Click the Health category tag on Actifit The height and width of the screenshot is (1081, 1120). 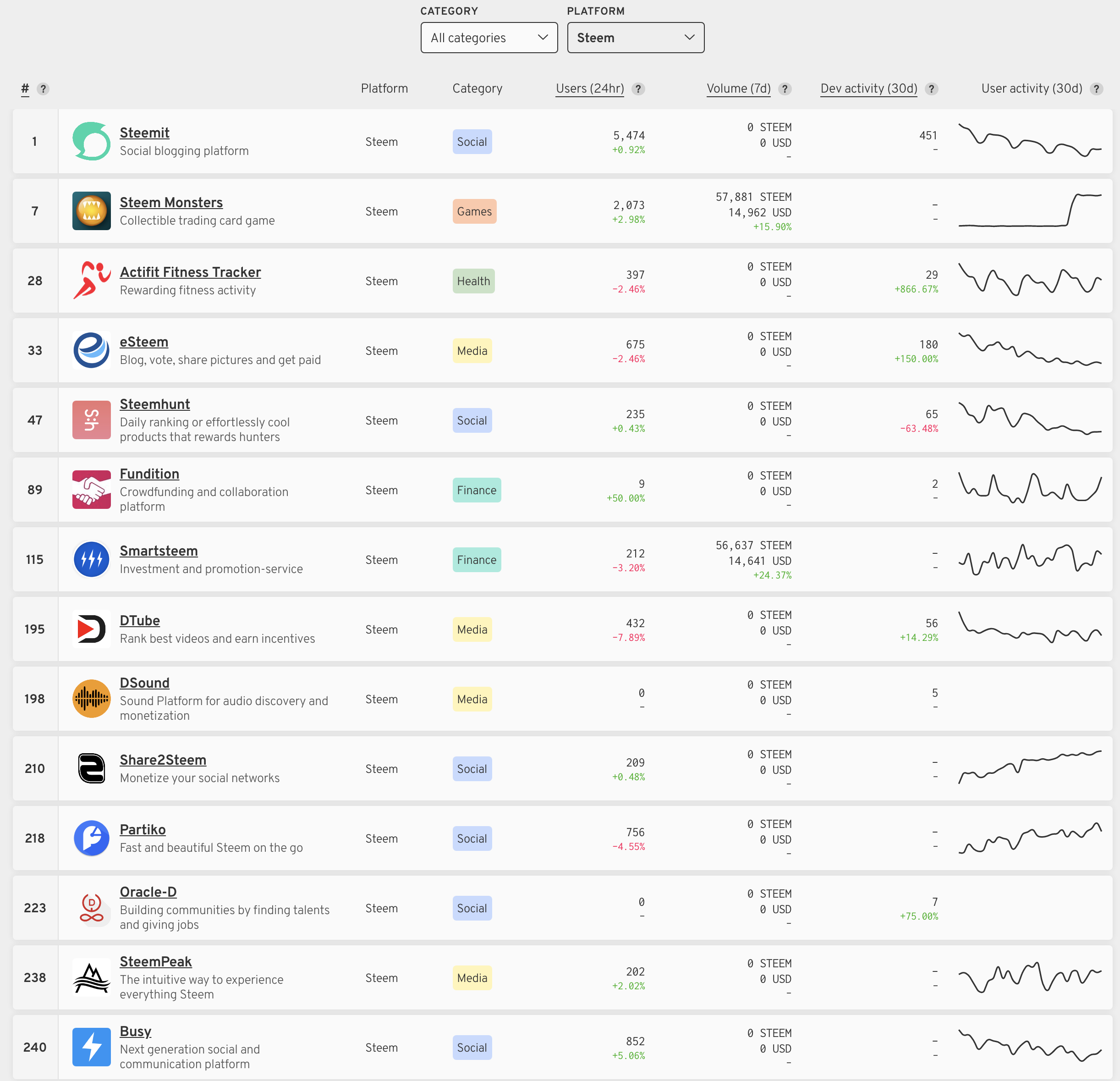(x=473, y=281)
